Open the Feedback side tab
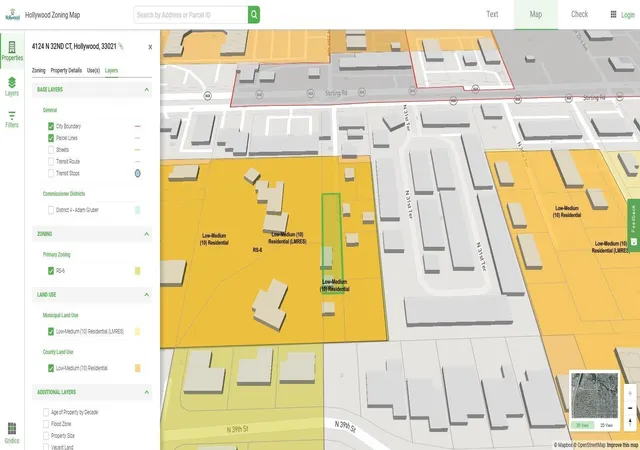 point(634,223)
